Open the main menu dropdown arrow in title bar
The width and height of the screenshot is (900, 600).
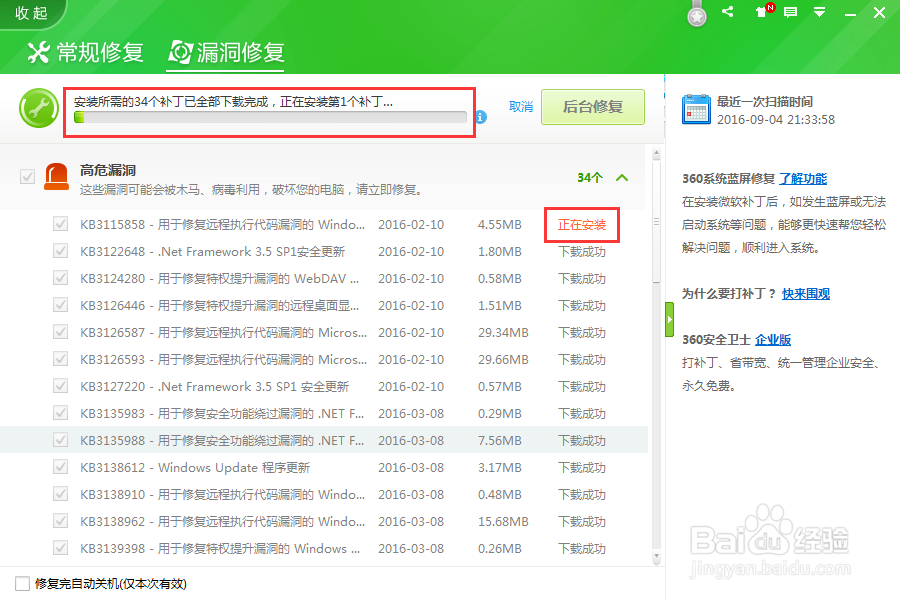tap(819, 13)
